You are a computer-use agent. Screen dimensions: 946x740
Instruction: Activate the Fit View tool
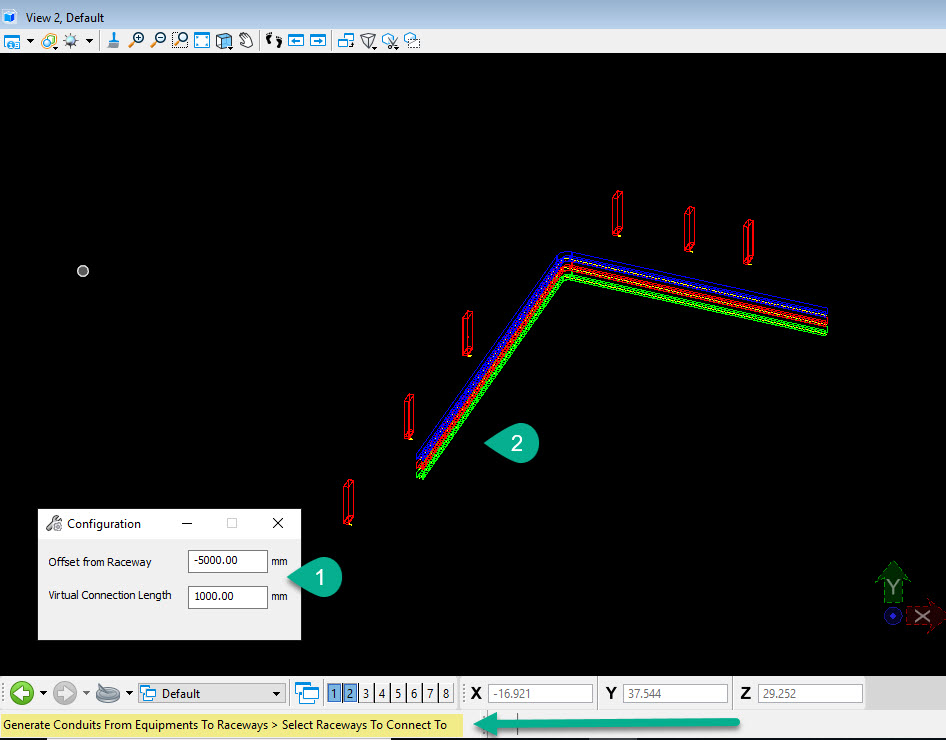point(202,41)
